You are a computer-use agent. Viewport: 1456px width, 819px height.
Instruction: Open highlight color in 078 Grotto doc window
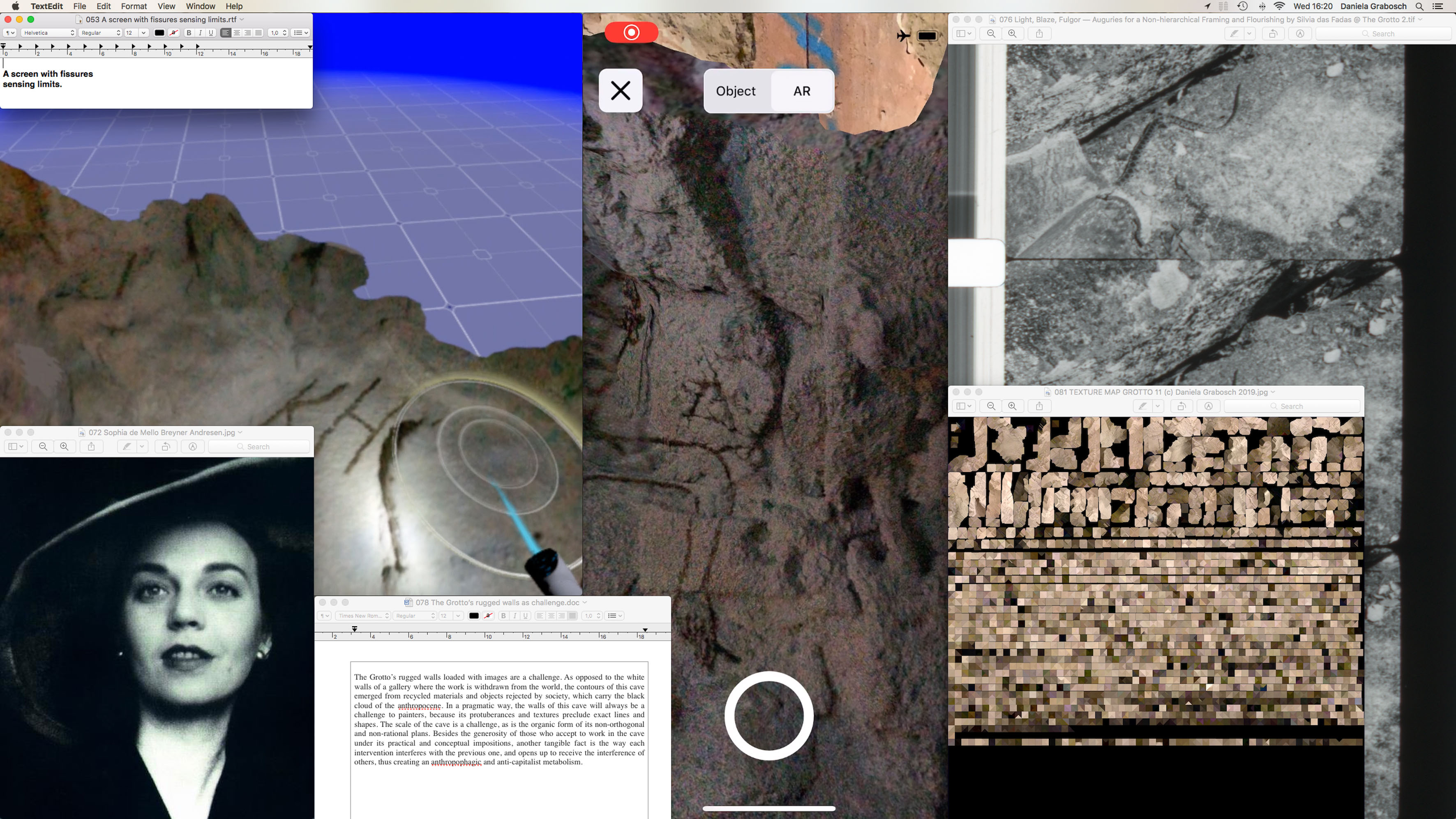[x=488, y=616]
